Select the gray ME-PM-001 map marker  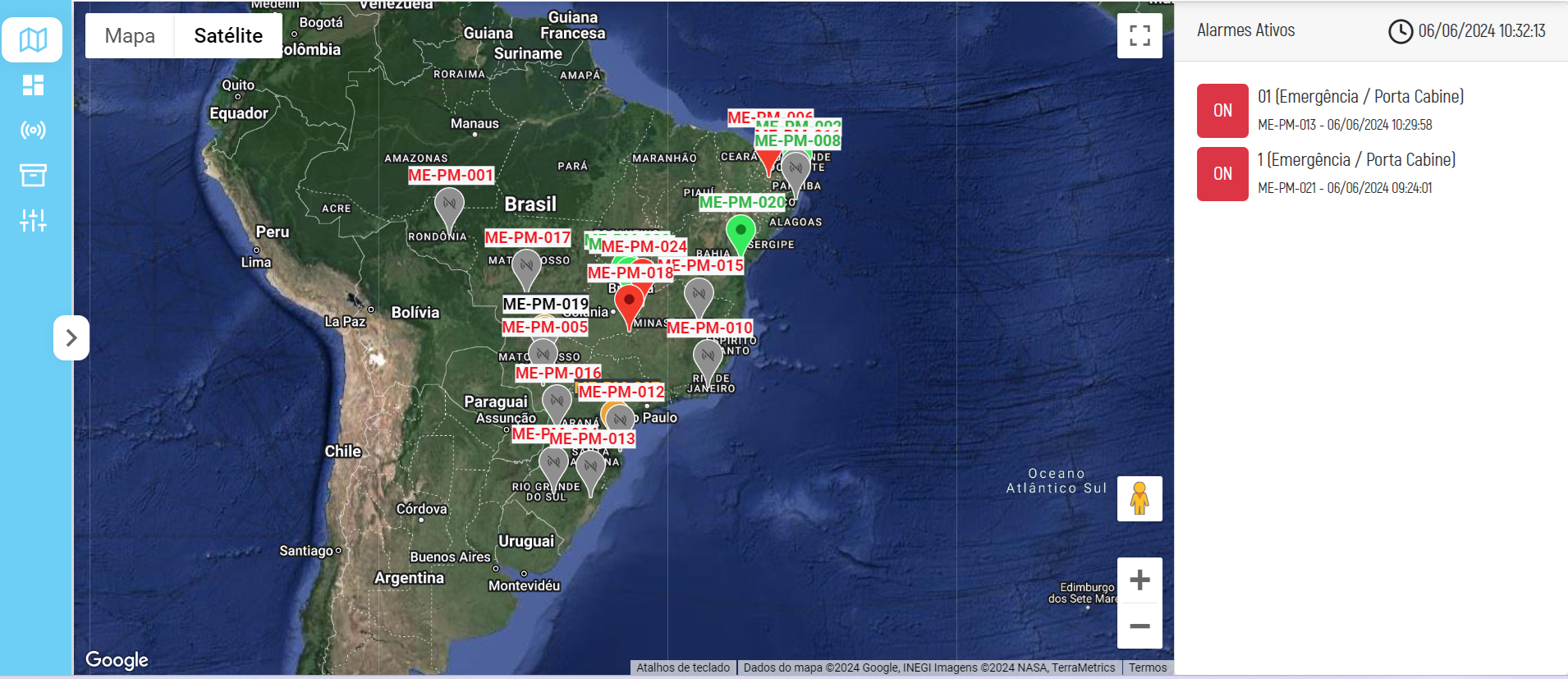click(449, 205)
